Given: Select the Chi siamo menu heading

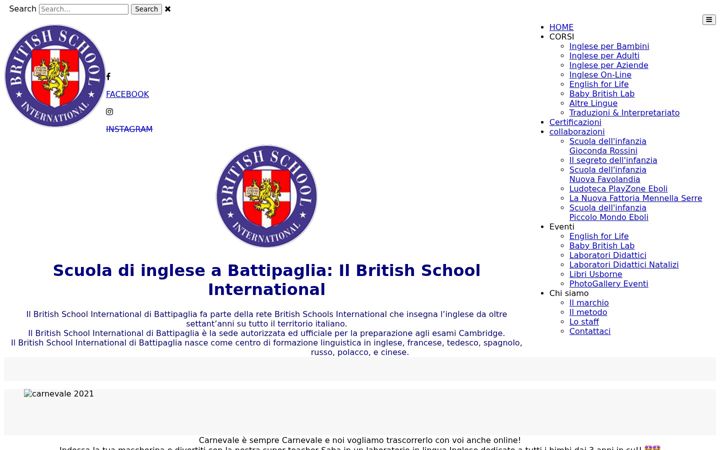Looking at the screenshot, I should (x=568, y=293).
